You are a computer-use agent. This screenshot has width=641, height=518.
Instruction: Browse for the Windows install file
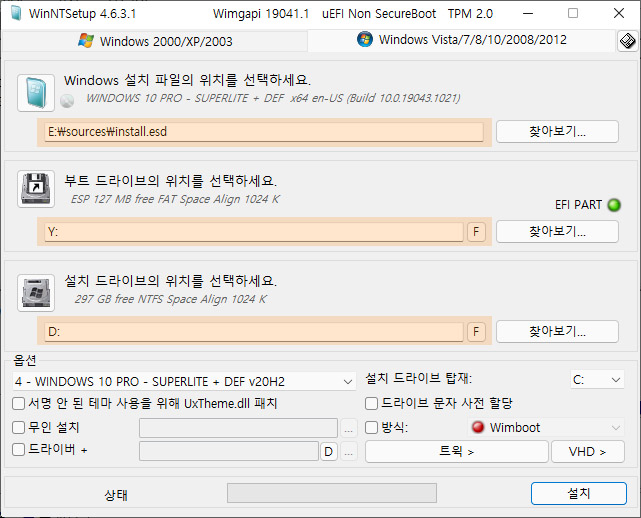coord(557,132)
